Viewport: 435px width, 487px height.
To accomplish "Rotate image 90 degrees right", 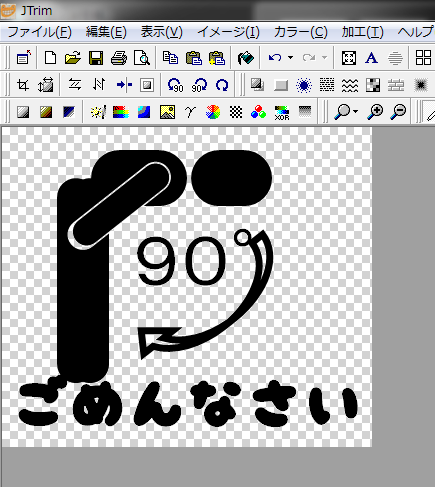I will coord(199,85).
